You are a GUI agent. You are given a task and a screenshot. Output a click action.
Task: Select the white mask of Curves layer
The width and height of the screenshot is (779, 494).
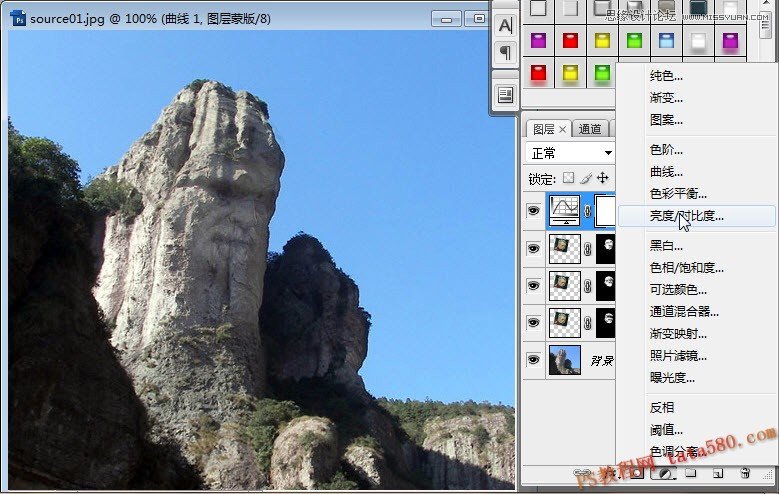605,210
